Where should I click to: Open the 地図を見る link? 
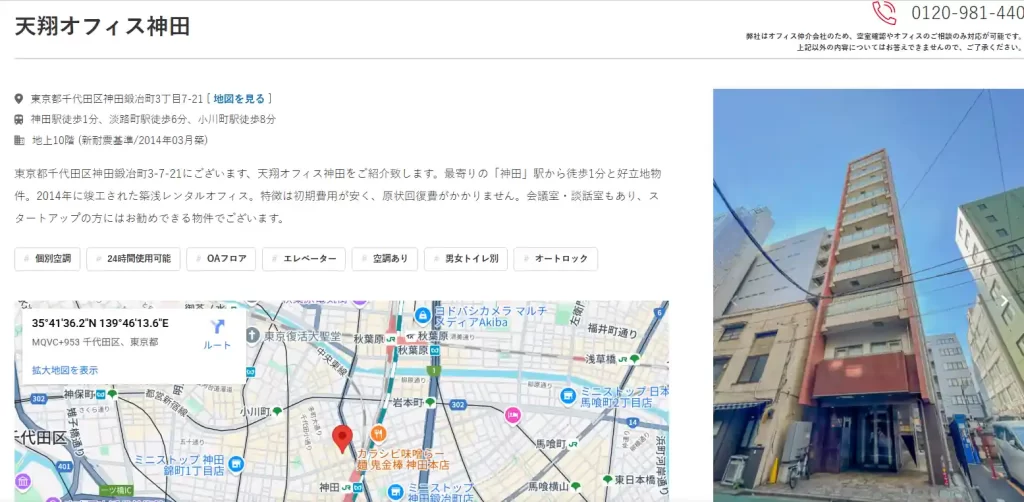[x=239, y=99]
